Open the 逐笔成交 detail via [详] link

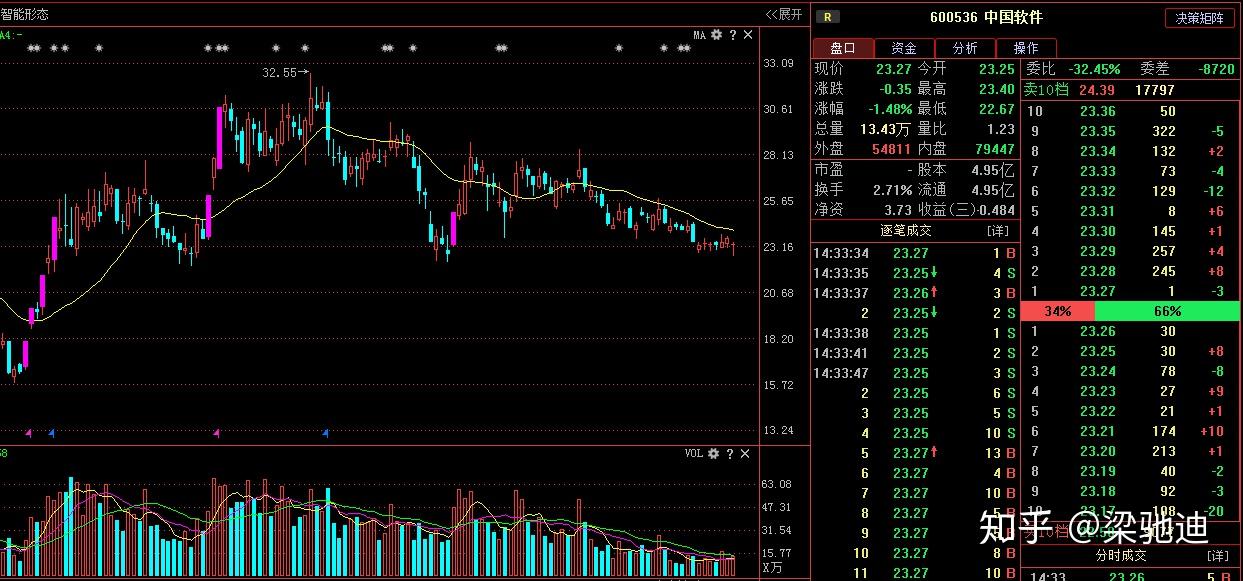click(994, 231)
